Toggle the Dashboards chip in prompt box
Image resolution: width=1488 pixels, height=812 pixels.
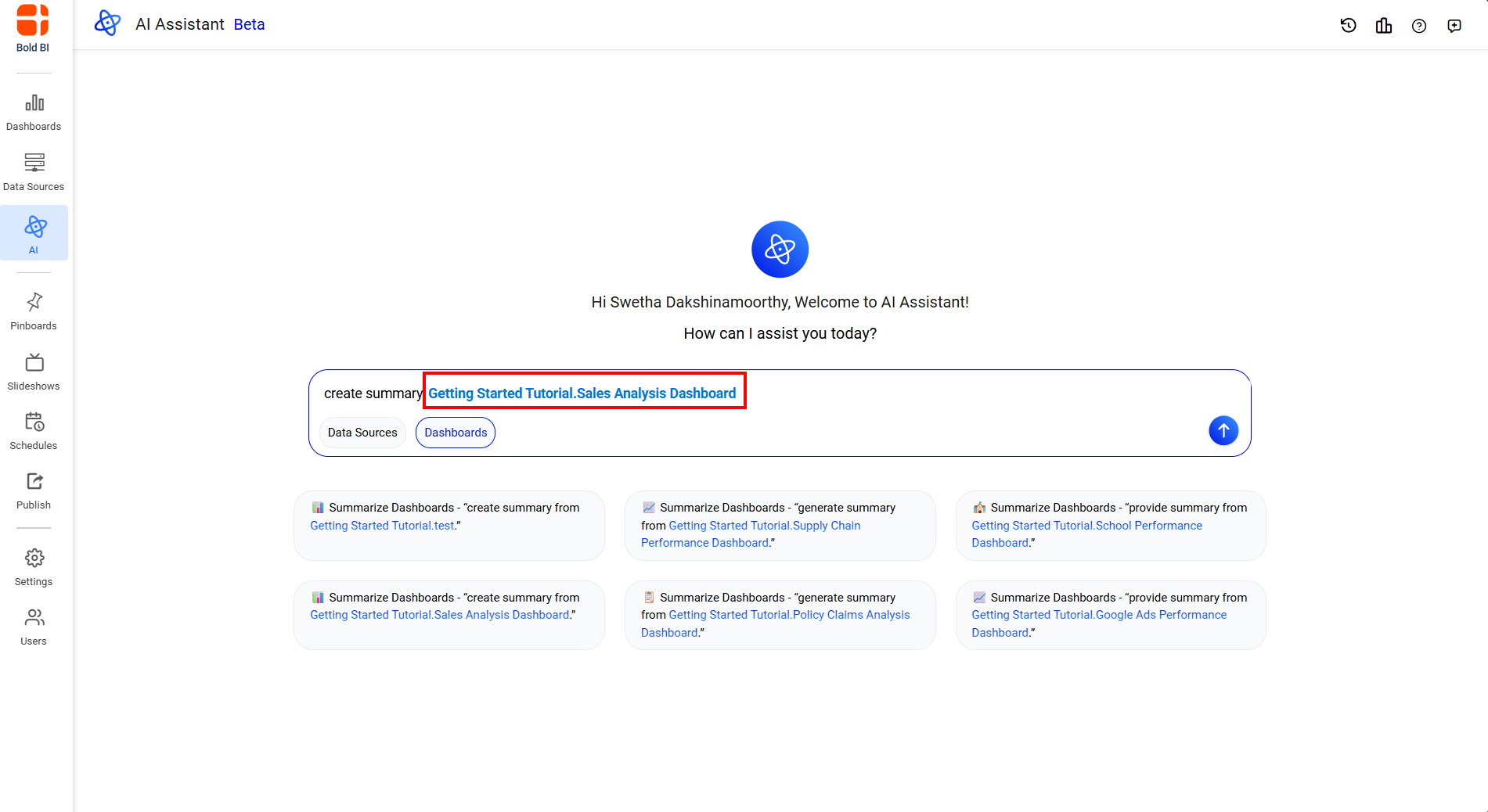coord(456,433)
